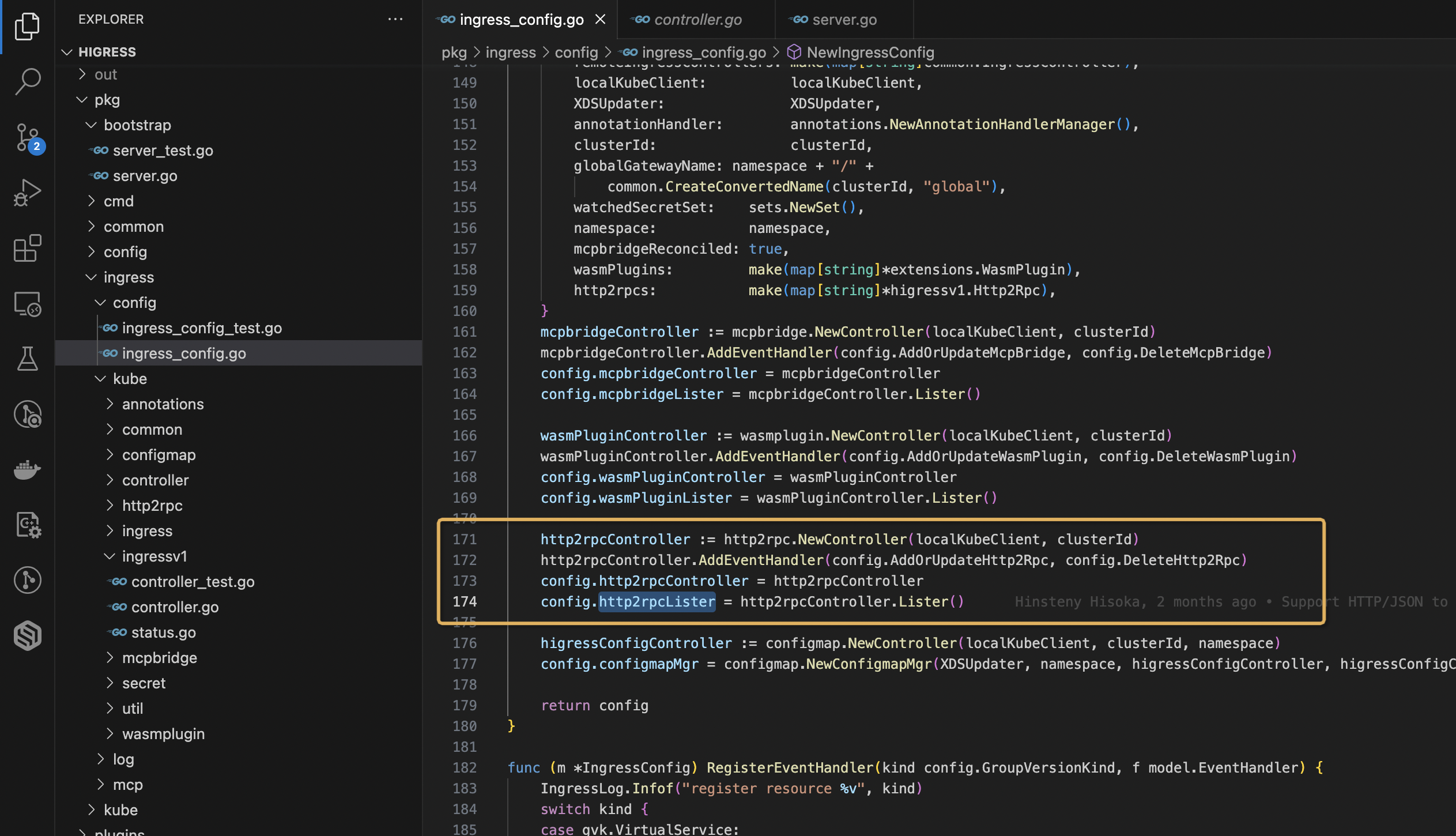Open the Testing panel (beaker icon)
The height and width of the screenshot is (836, 1456).
click(x=27, y=359)
